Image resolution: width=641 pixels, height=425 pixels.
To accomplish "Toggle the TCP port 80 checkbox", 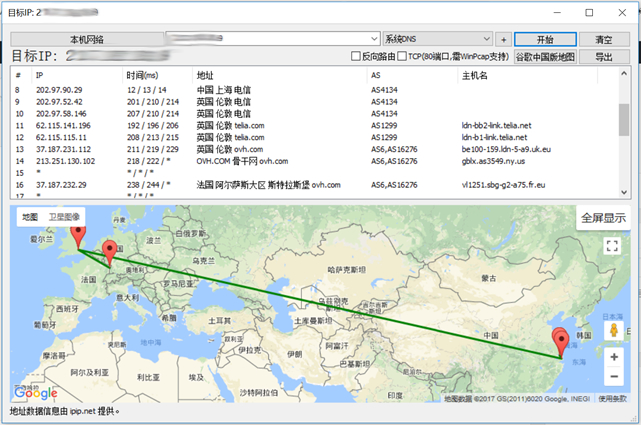I will [x=401, y=57].
